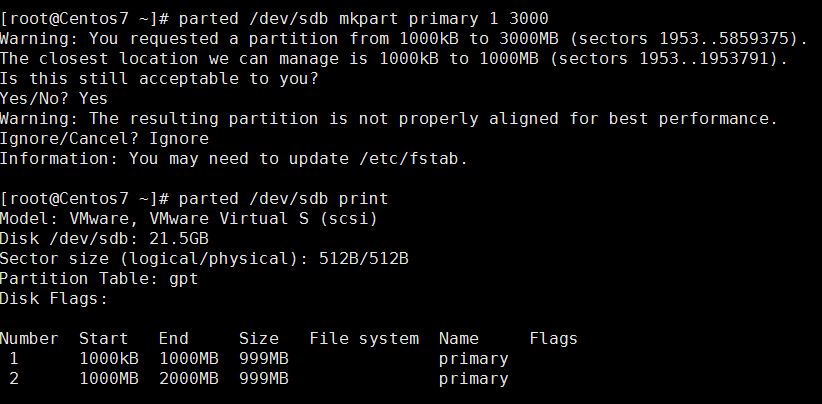Click the /etc/fstab path in Information line

point(413,158)
